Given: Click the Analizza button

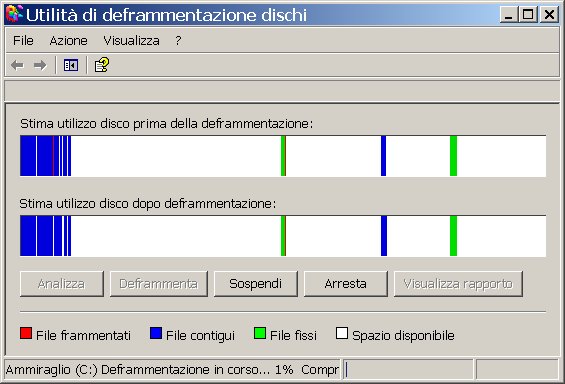Looking at the screenshot, I should point(62,284).
